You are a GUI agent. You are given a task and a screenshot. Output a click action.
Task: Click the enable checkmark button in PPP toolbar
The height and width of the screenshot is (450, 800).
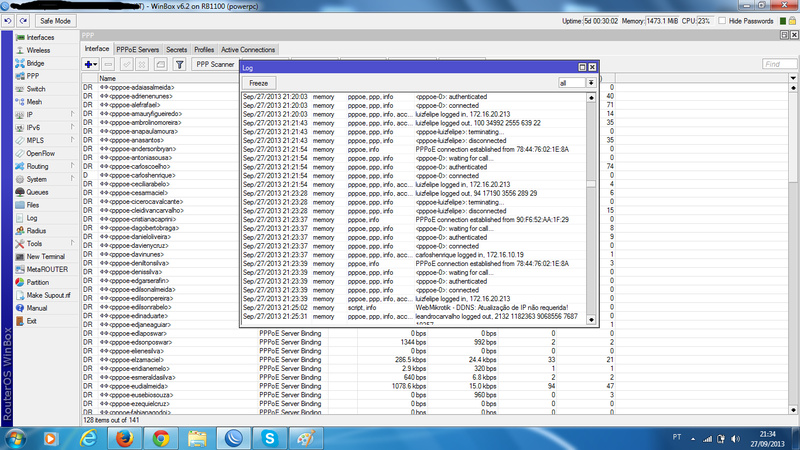pyautogui.click(x=126, y=64)
